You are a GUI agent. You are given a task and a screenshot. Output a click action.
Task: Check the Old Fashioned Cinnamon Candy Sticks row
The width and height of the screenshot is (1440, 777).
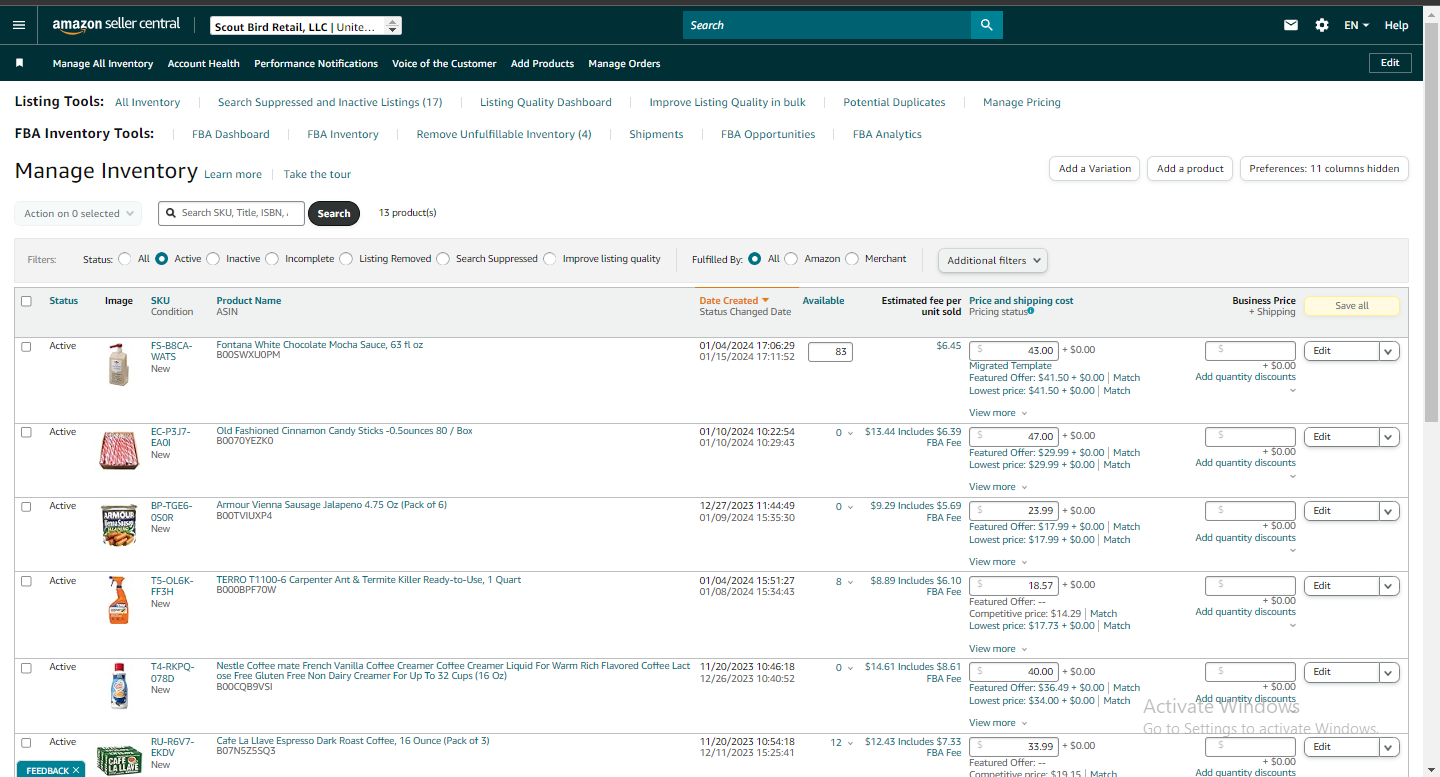[x=26, y=432]
